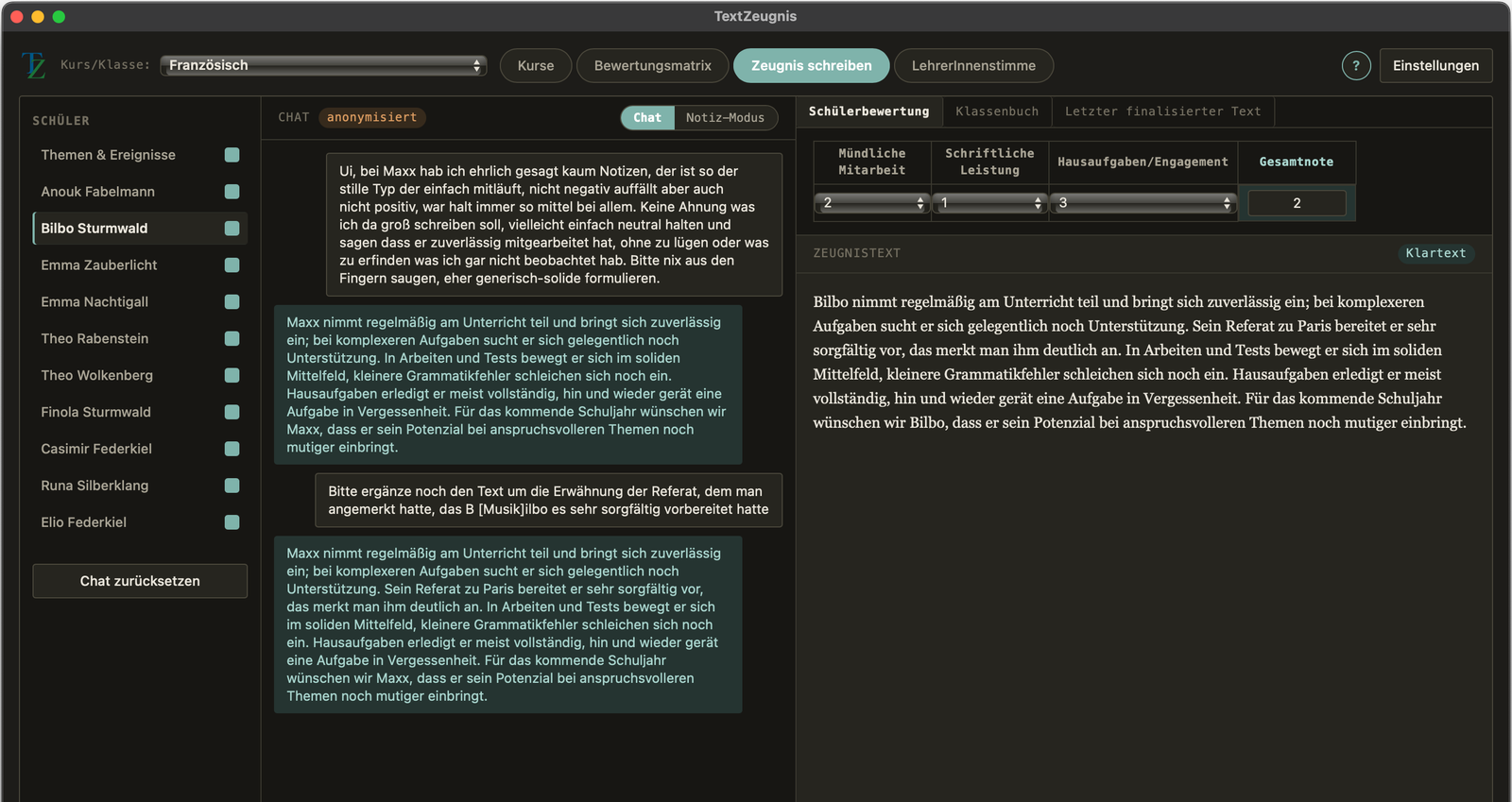The width and height of the screenshot is (1512, 802).
Task: Click the TextZeugnis TZ logo icon
Action: click(33, 65)
